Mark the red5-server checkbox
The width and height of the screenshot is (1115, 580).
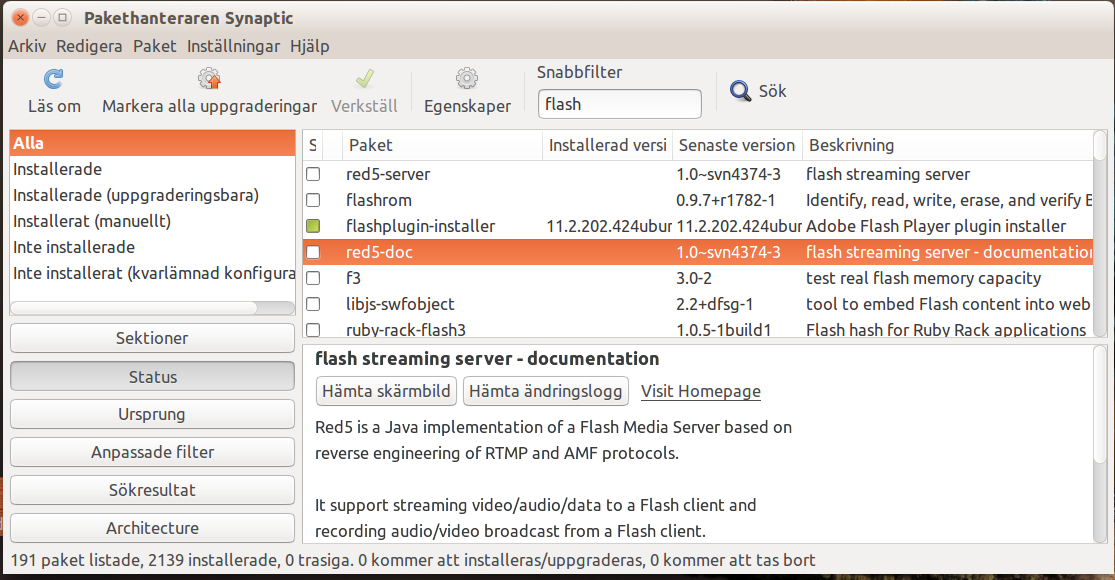tap(313, 174)
